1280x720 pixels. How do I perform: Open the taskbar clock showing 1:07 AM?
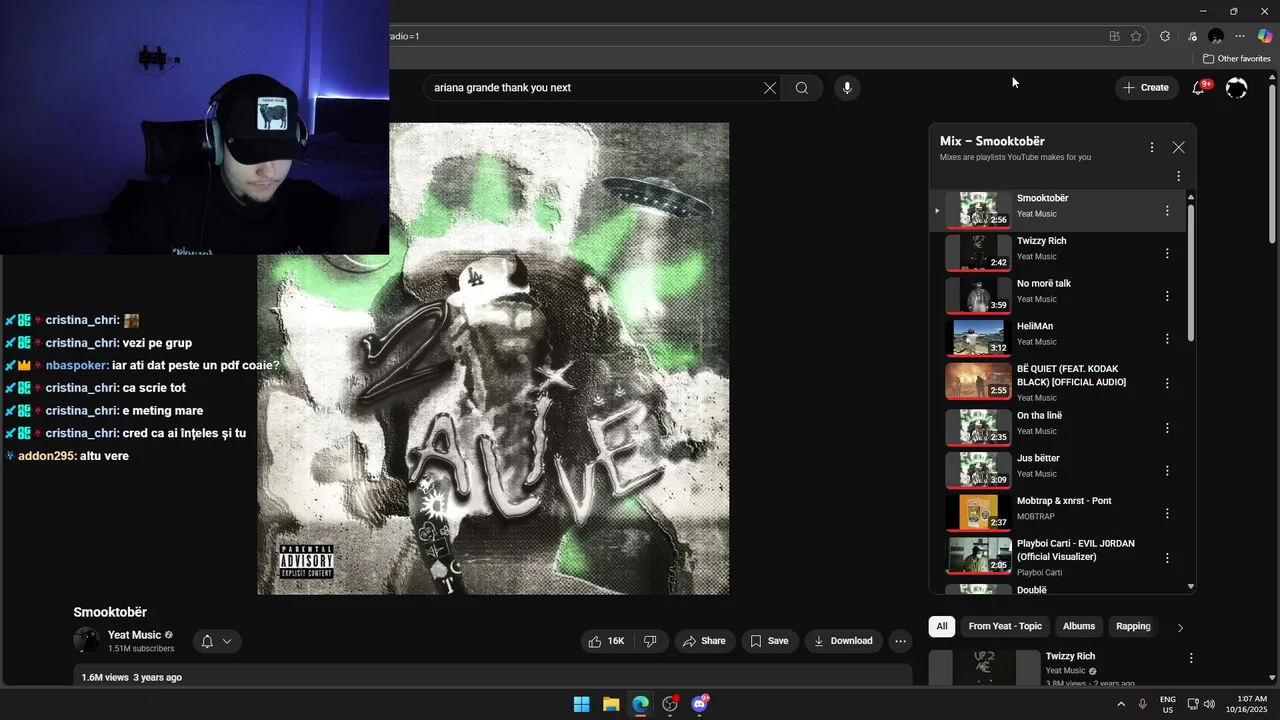coord(1245,704)
